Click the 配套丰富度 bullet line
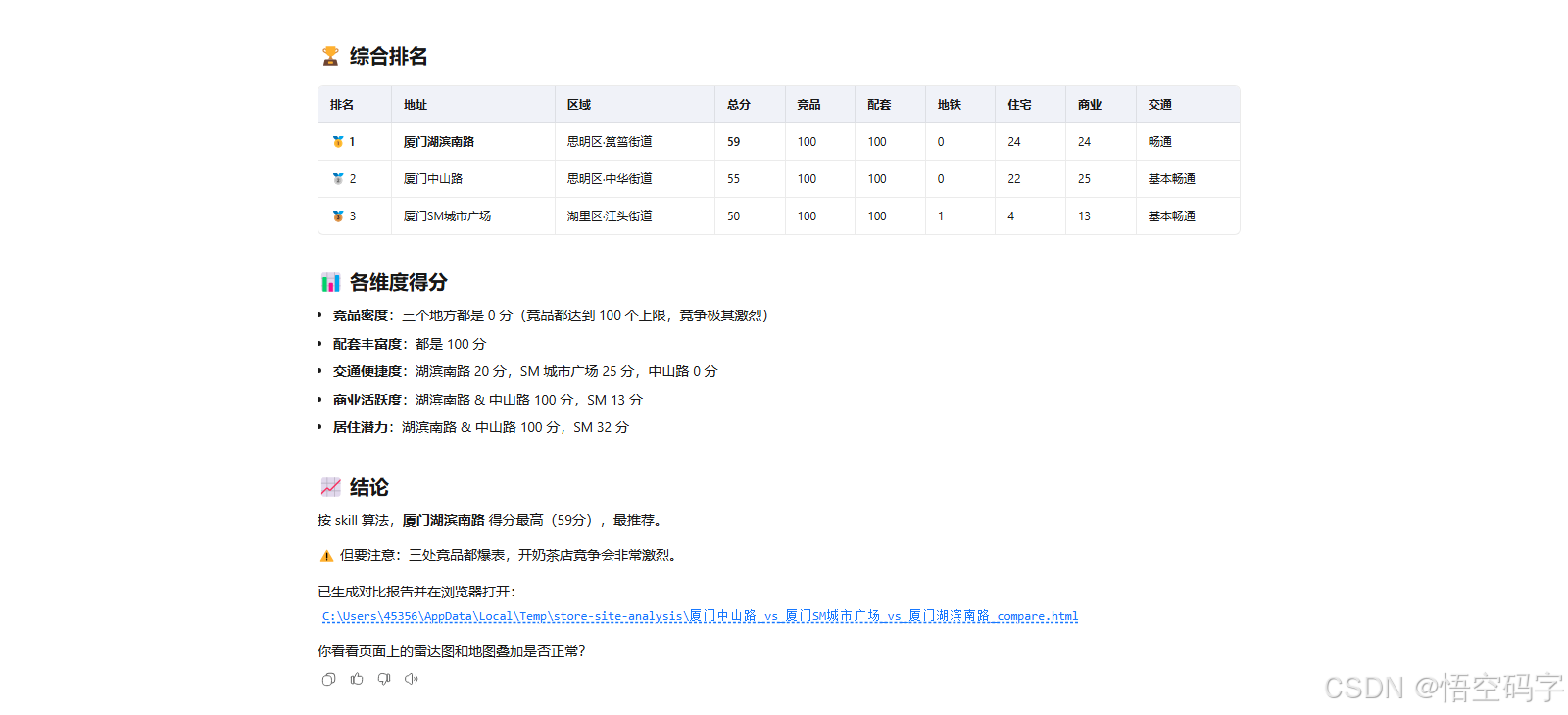The image size is (1568, 715). 410,344
